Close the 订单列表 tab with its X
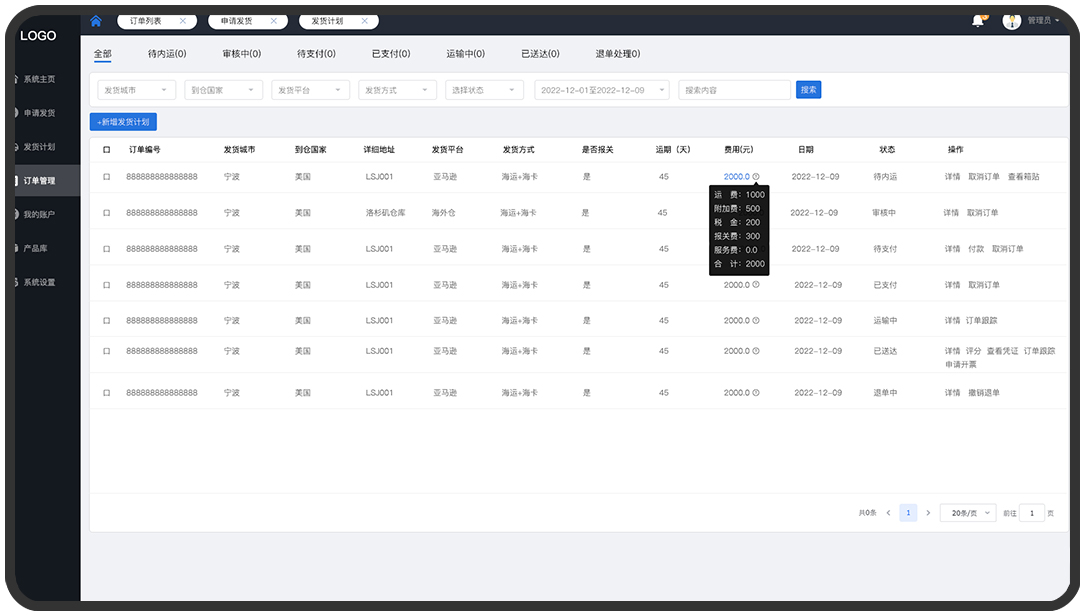 tap(182, 21)
